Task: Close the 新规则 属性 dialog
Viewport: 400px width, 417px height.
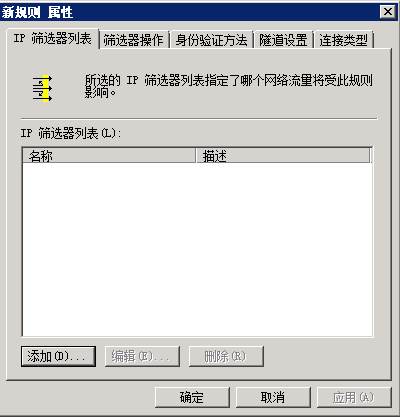Action: point(388,12)
